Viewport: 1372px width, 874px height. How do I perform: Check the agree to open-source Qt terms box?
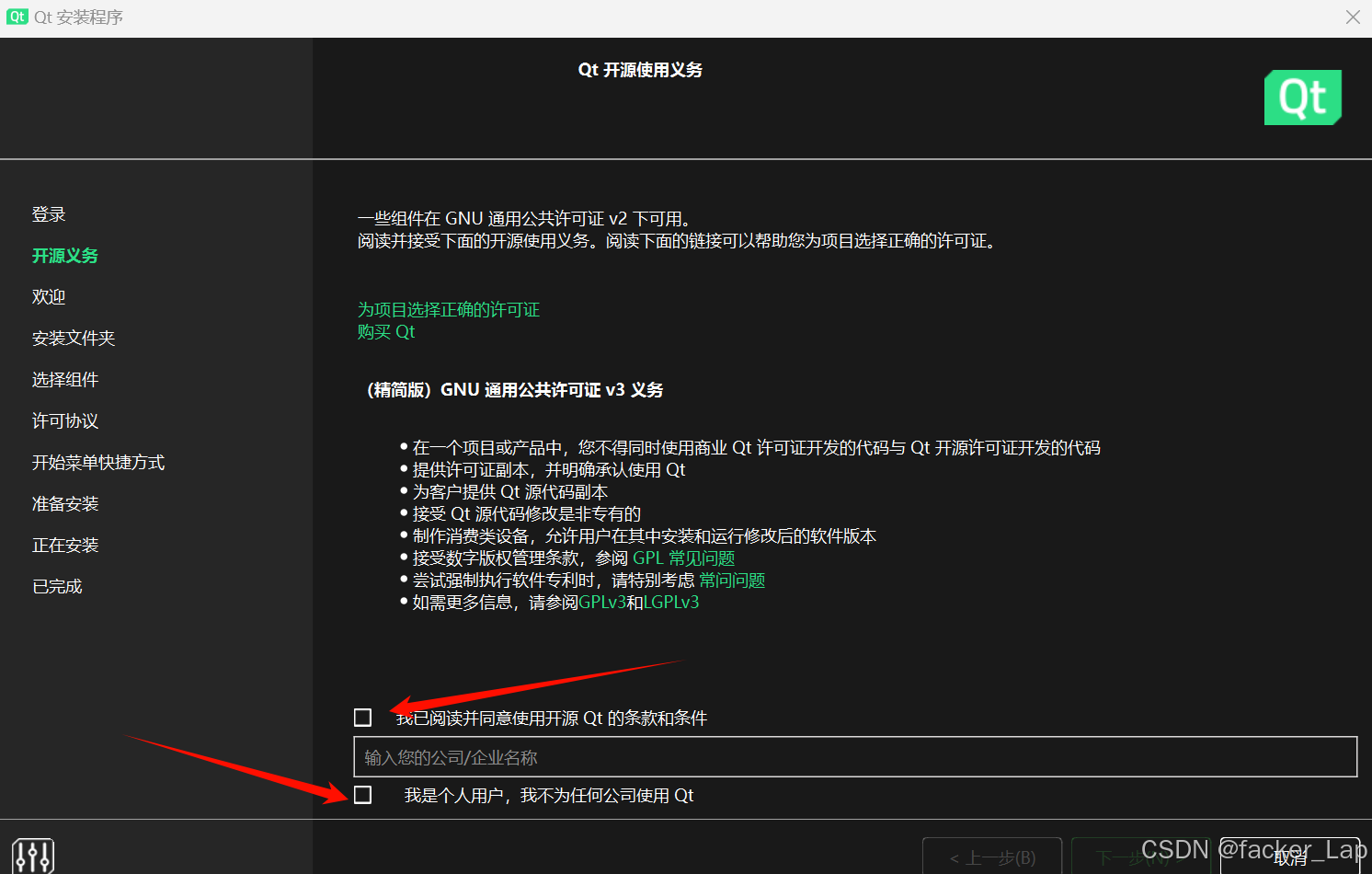(363, 718)
